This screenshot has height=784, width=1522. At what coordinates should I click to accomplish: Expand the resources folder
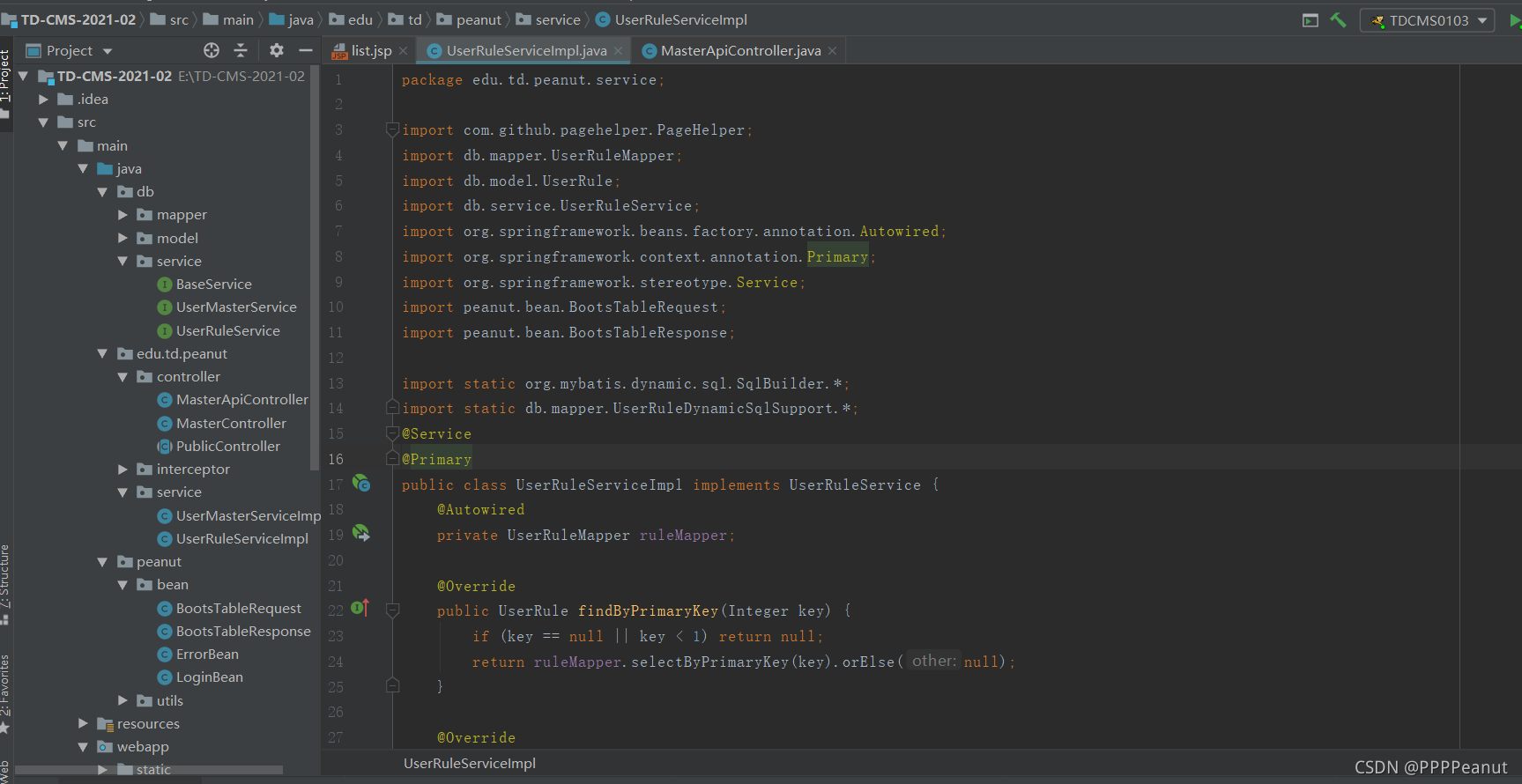coord(83,723)
